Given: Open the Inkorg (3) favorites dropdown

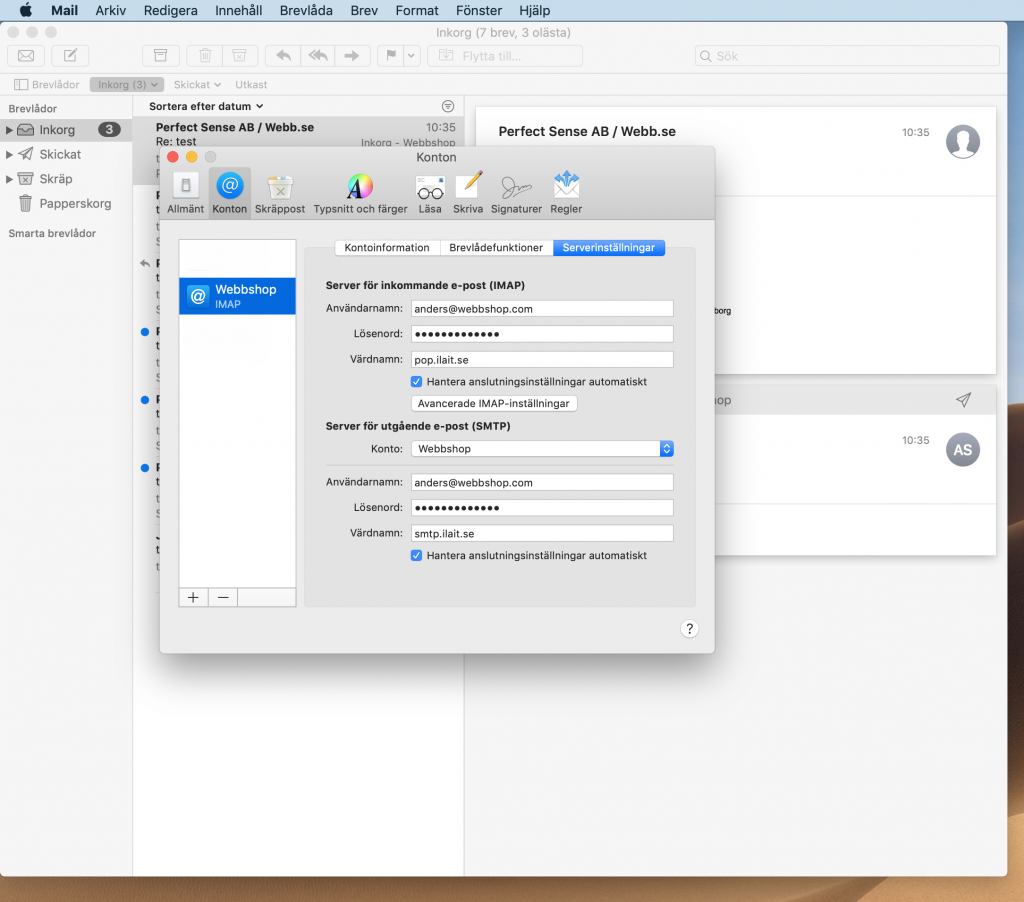Looking at the screenshot, I should (x=127, y=84).
